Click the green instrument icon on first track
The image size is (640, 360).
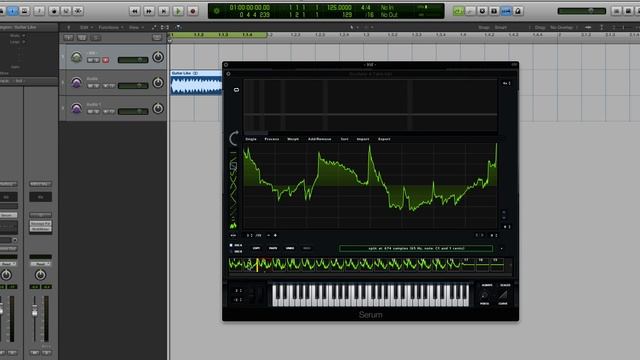(76, 57)
